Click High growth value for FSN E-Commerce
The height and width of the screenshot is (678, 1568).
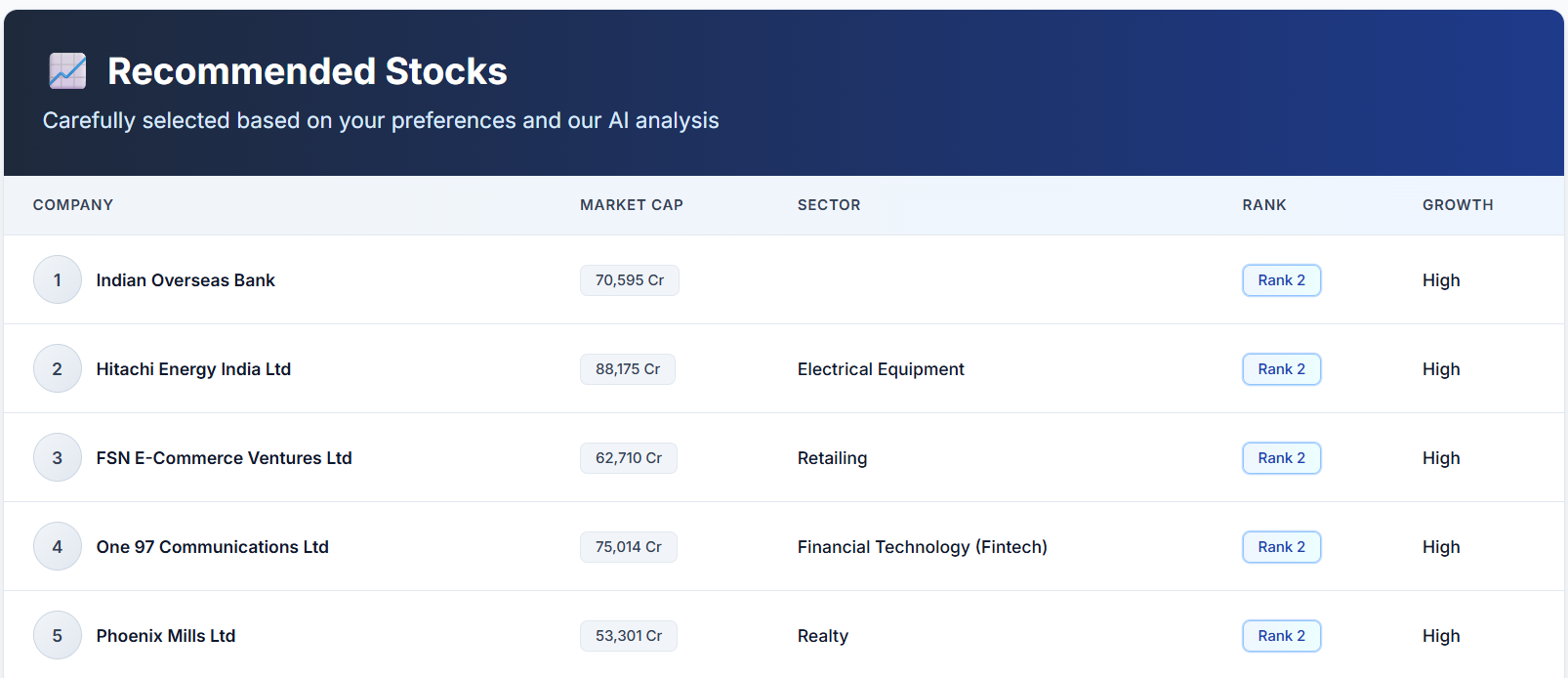click(1441, 458)
